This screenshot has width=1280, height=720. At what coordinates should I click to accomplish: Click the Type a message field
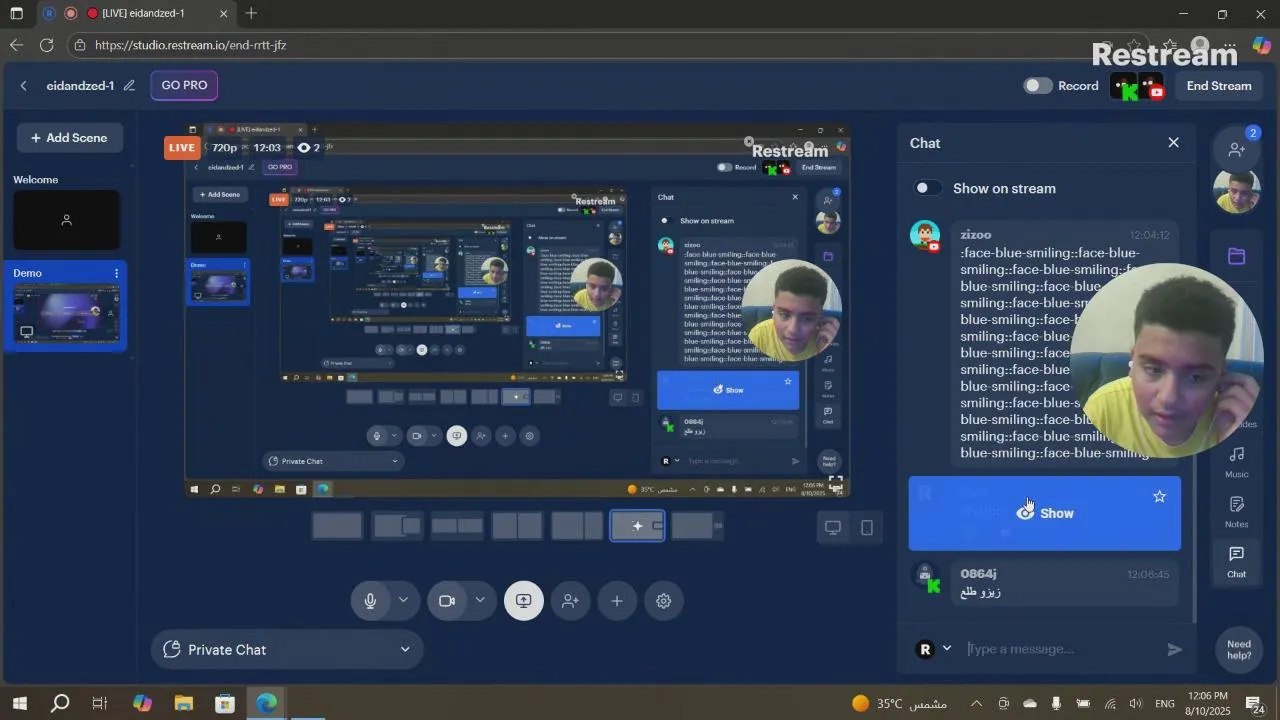[1060, 650]
